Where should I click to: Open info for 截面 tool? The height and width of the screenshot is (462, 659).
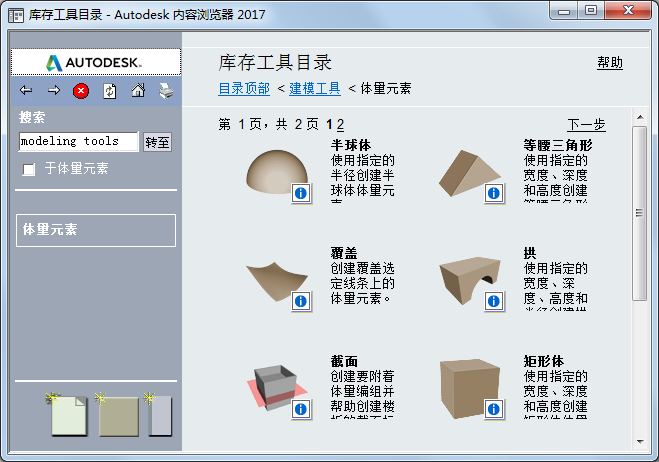coord(301,409)
